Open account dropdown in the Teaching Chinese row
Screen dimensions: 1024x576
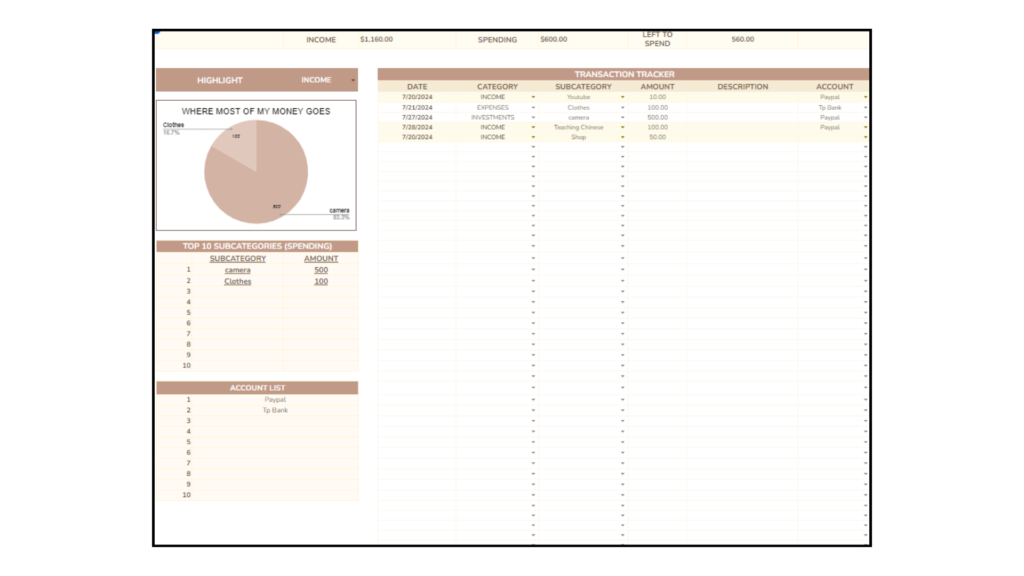[x=866, y=127]
